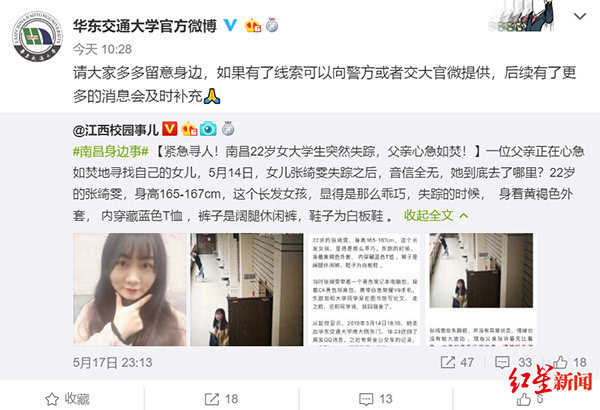The width and height of the screenshot is (600, 410).
Task: Click the blue verified V badge
Action: (230, 25)
